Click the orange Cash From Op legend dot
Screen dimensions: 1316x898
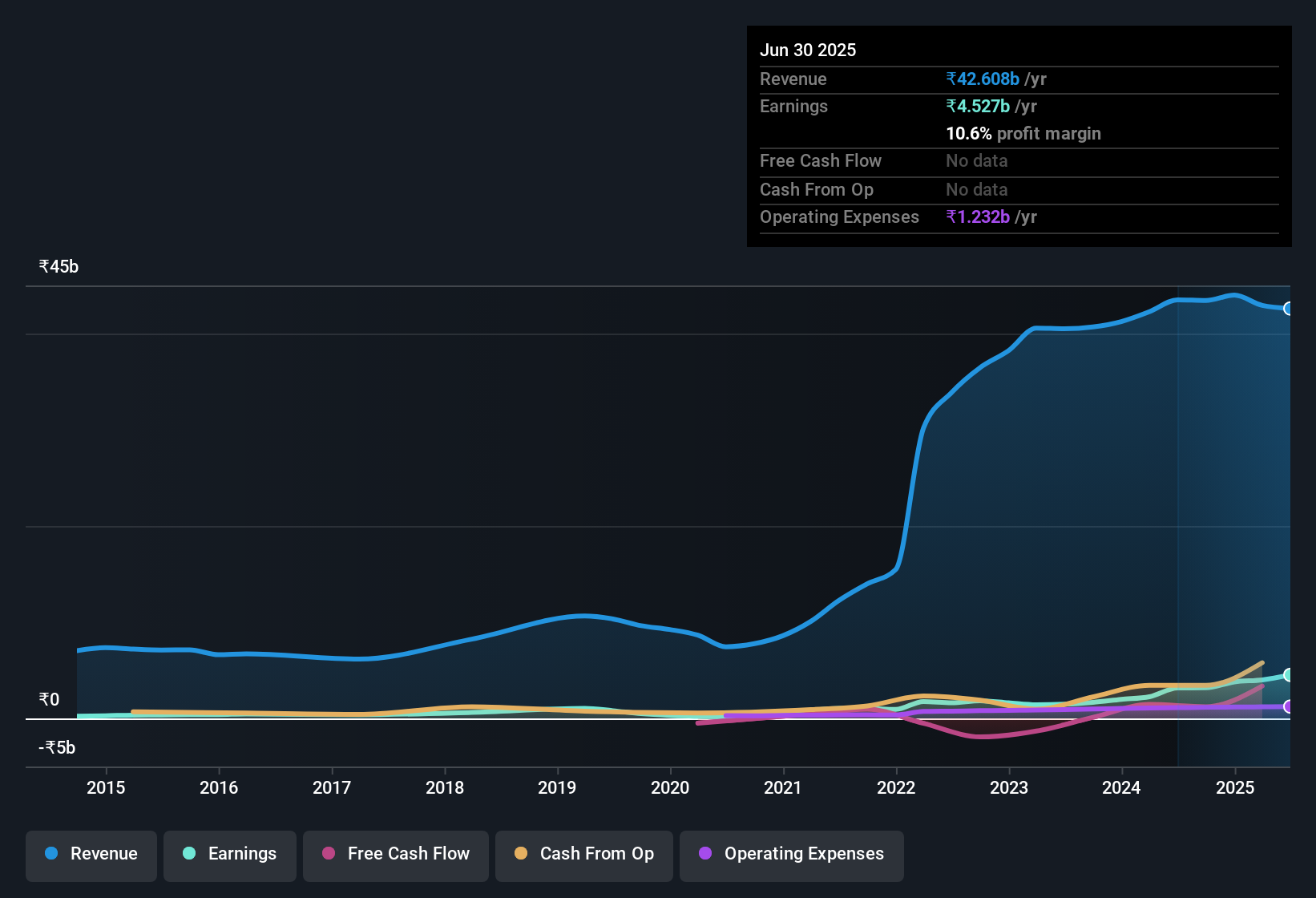(521, 854)
